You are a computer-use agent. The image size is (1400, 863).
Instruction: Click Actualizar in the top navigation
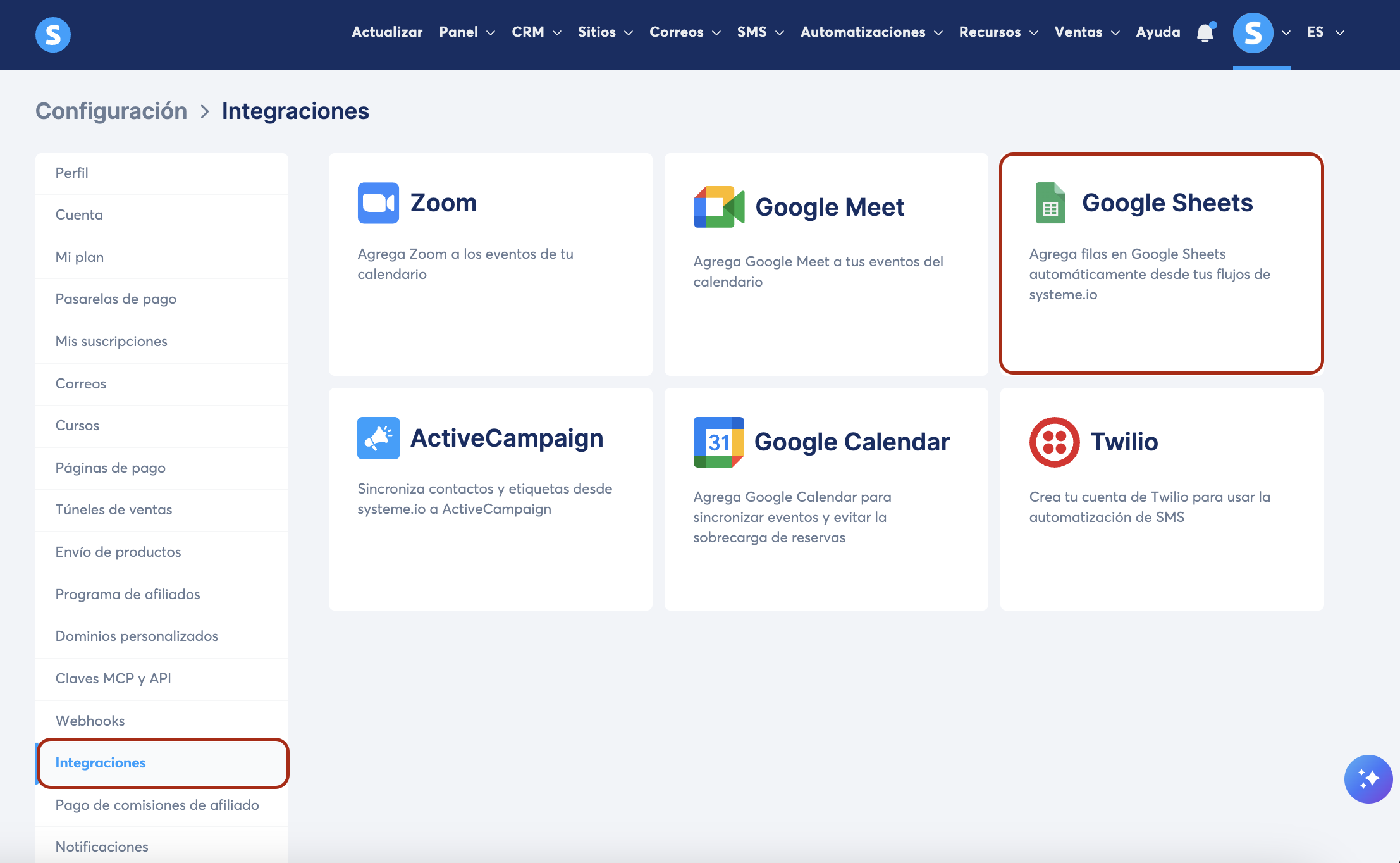click(387, 32)
